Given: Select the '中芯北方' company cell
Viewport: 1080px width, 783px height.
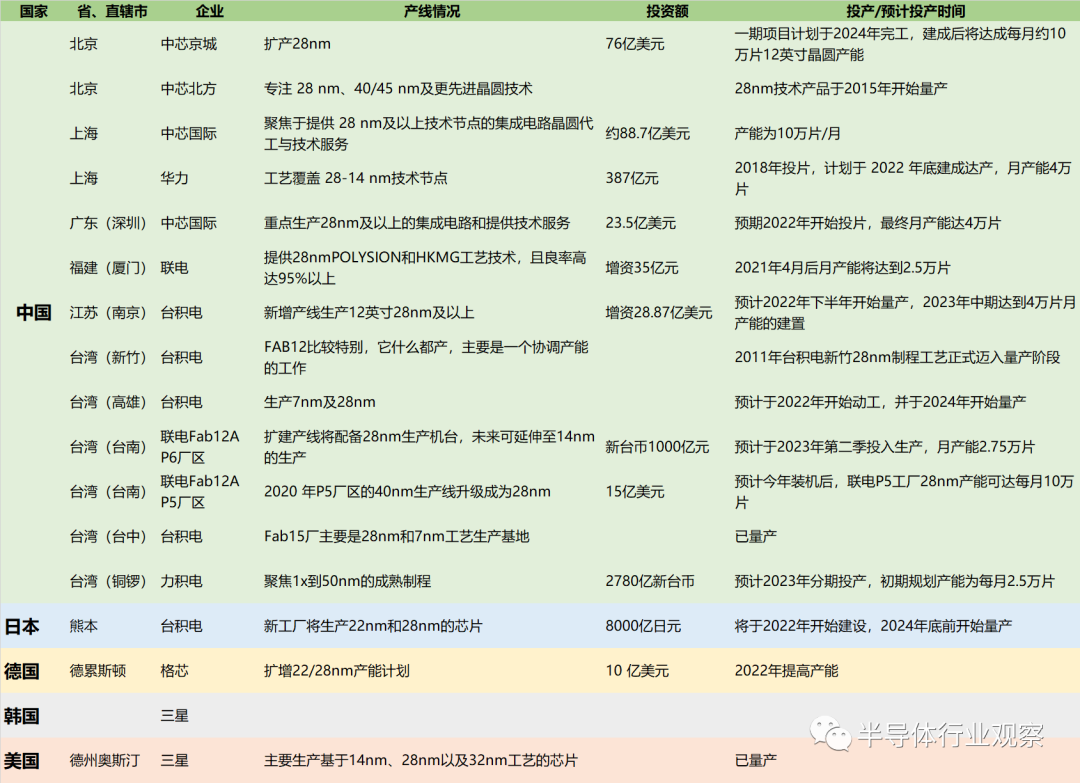Looking at the screenshot, I should [x=189, y=89].
